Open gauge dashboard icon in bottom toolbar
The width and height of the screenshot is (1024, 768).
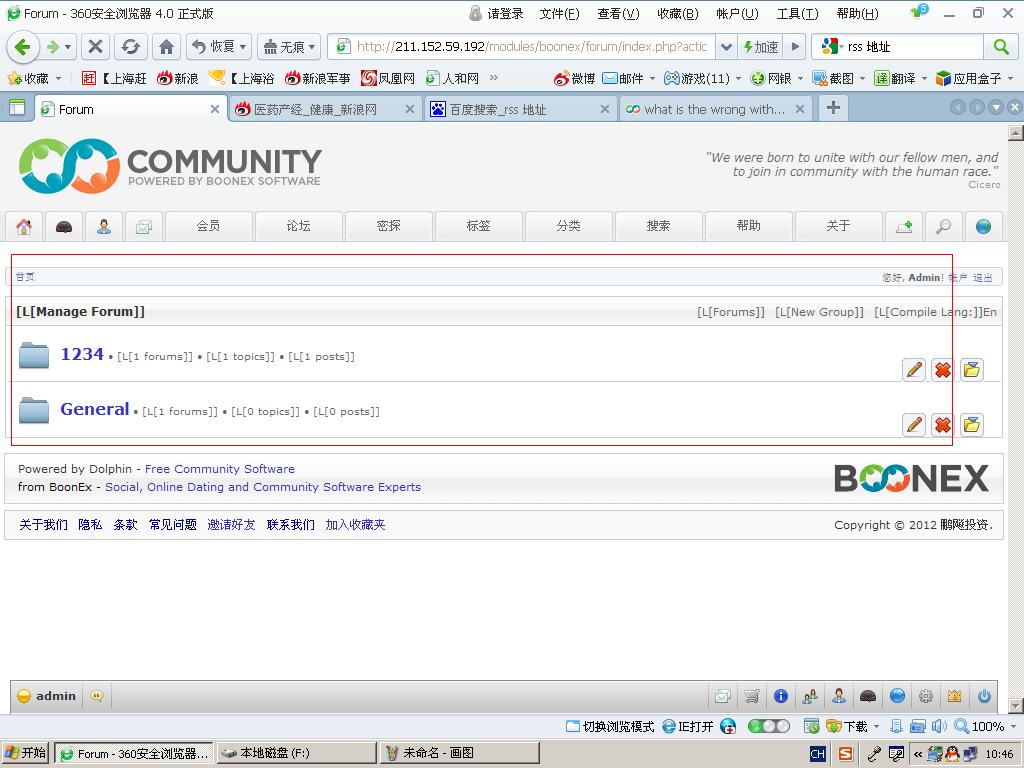[868, 696]
